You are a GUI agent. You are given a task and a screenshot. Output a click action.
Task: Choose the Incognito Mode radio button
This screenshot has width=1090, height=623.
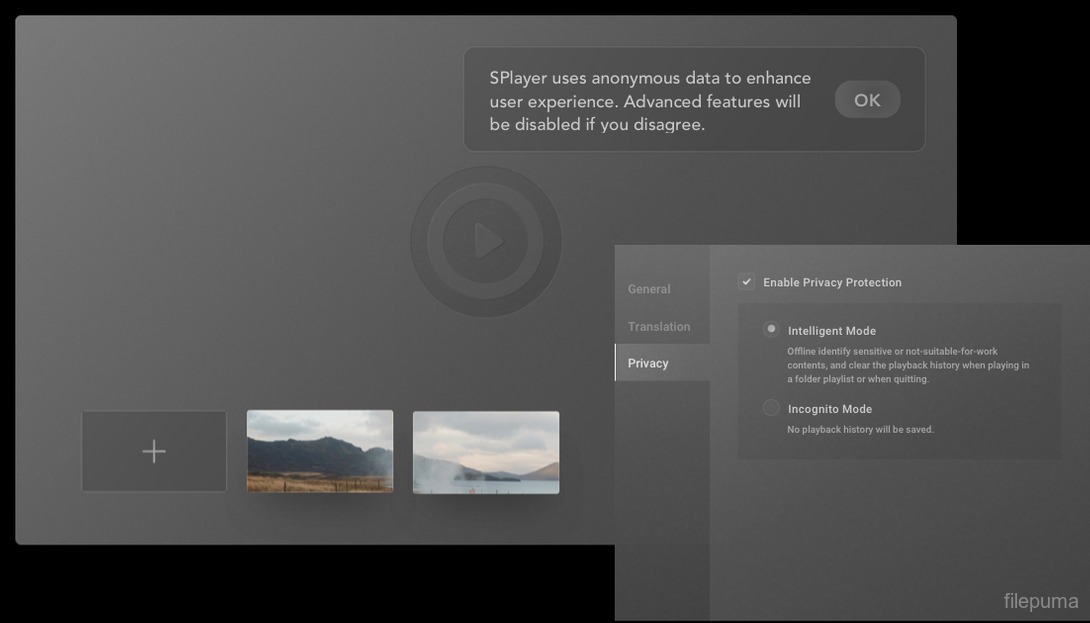pos(771,407)
